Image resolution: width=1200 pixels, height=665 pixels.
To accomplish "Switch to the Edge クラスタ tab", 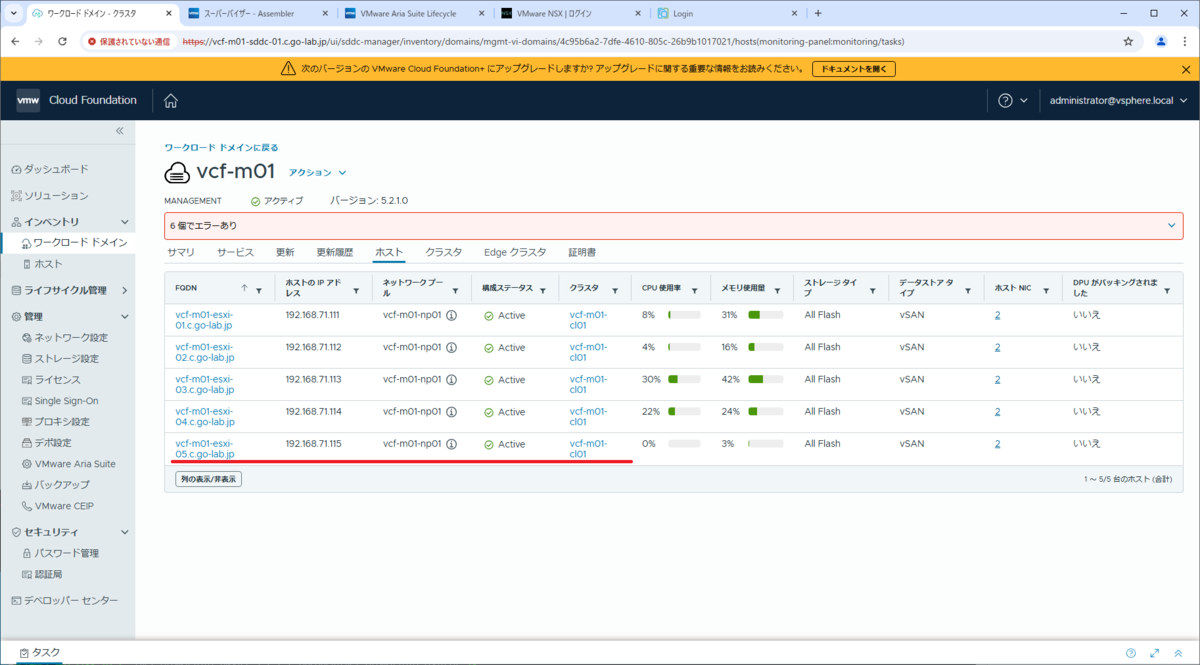I will (x=515, y=253).
